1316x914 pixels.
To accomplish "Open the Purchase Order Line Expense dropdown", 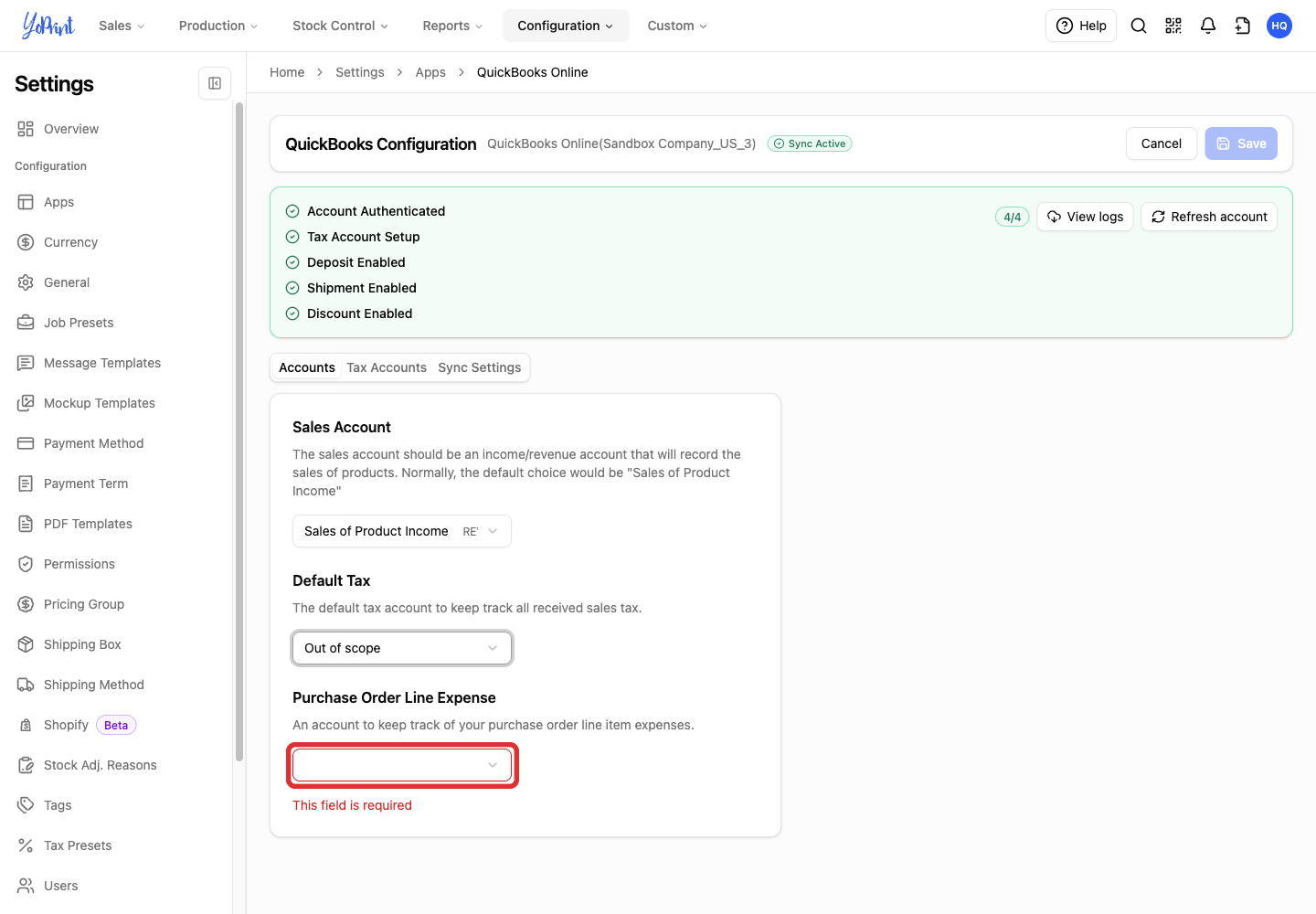I will 402,765.
